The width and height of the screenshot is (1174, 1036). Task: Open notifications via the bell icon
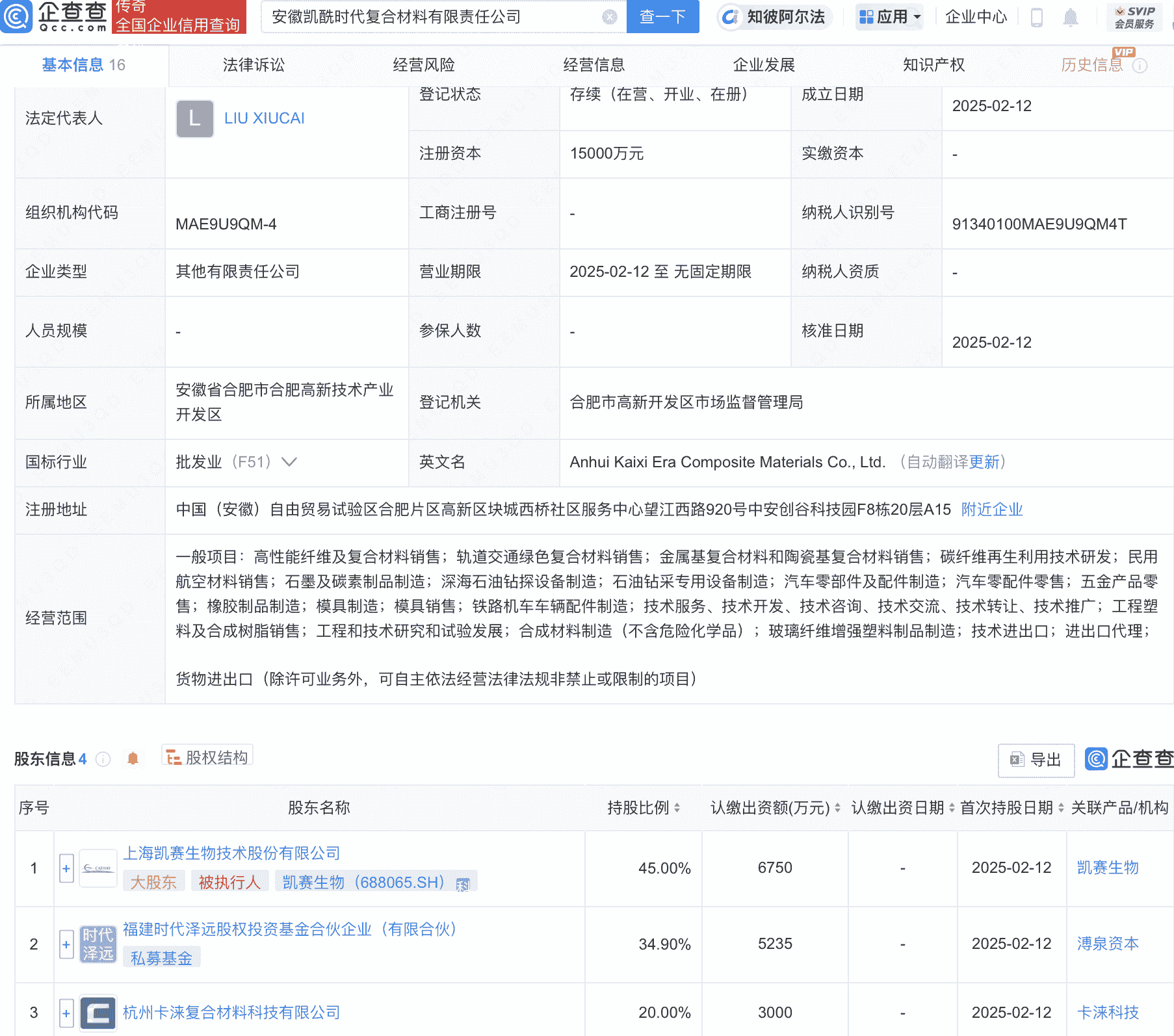coord(1072,19)
